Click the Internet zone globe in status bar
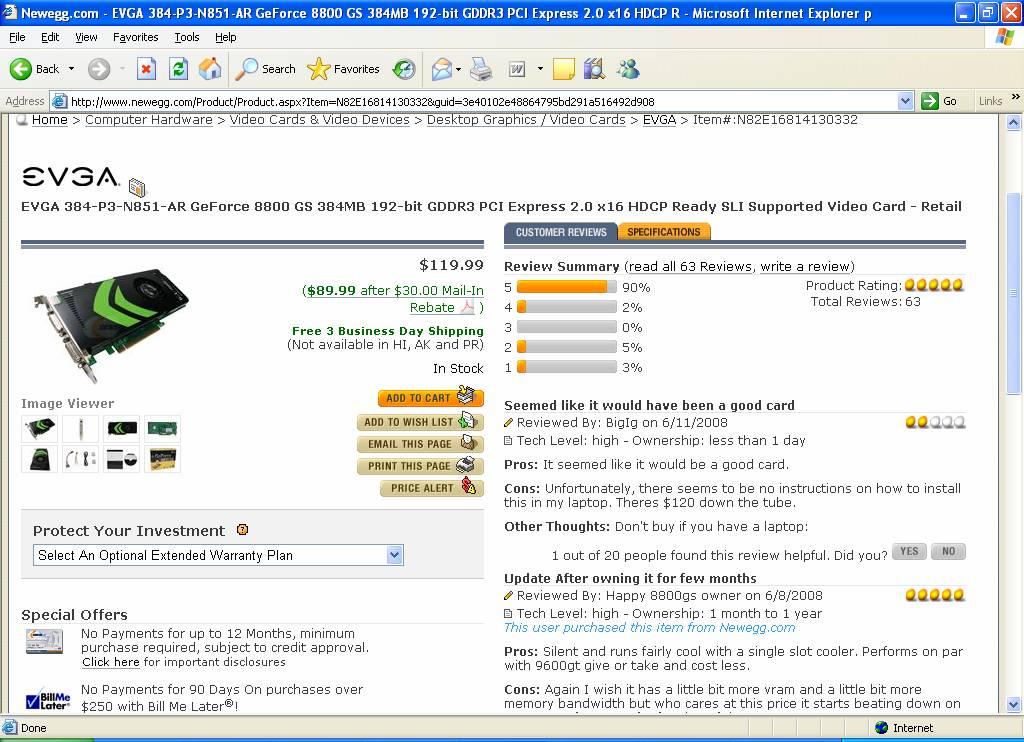 pos(882,728)
